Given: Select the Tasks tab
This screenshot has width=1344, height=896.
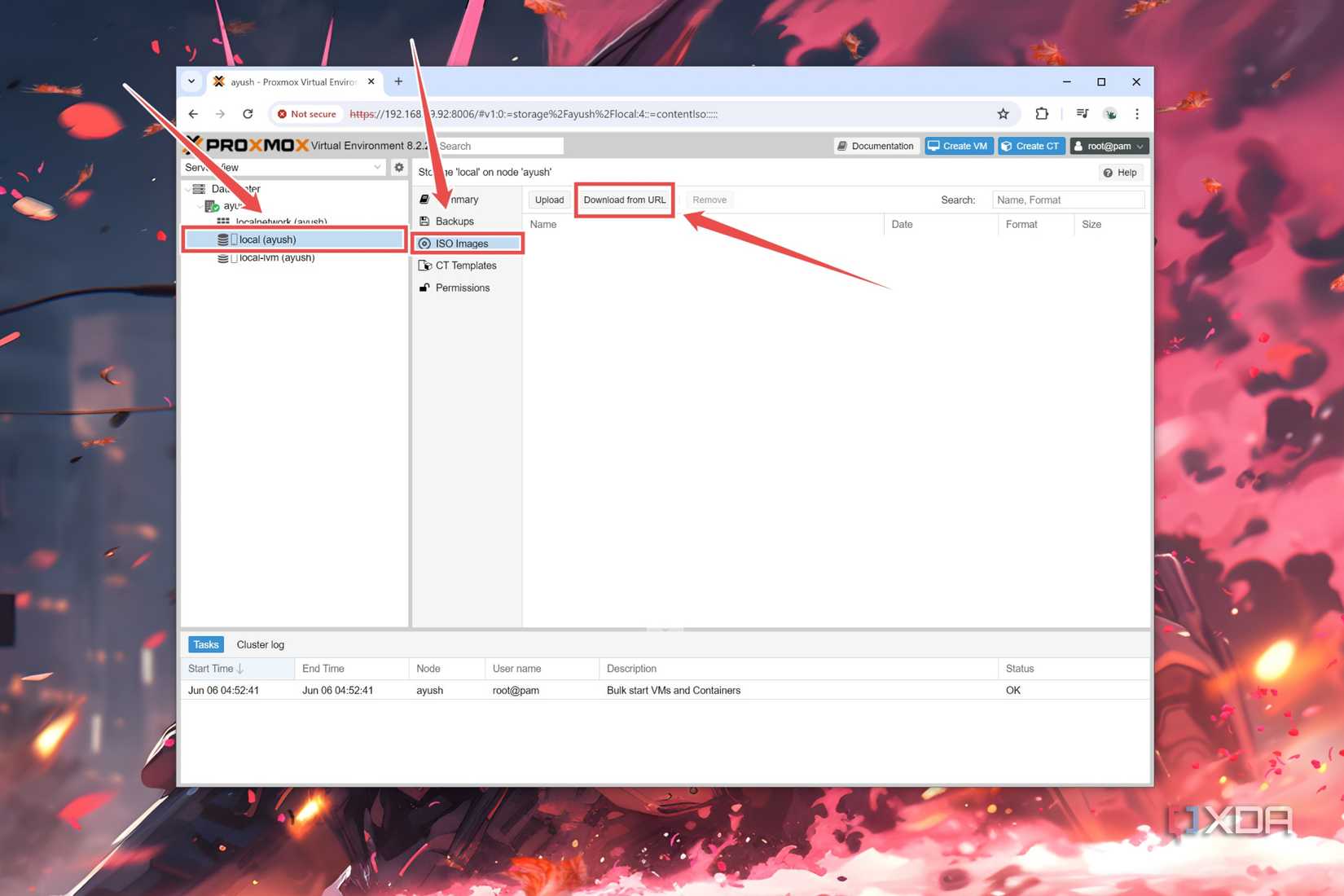Looking at the screenshot, I should coord(205,643).
